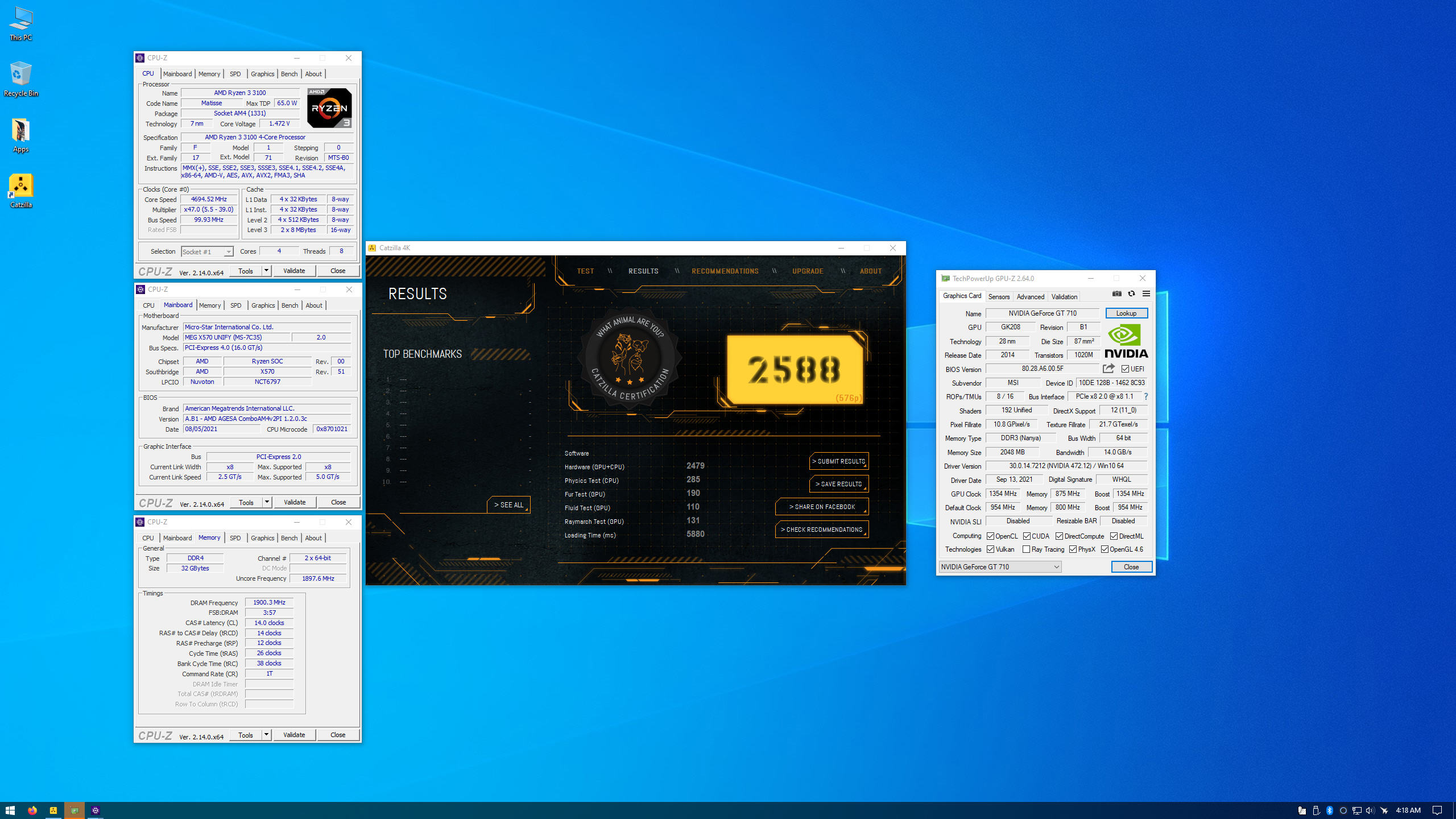Open the Socket #1 selection dropdown
Image resolution: width=1456 pixels, height=819 pixels.
pyautogui.click(x=207, y=251)
